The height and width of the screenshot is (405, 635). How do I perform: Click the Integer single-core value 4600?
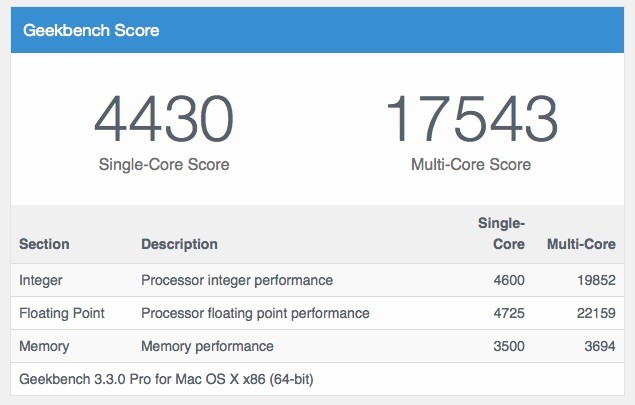click(506, 280)
